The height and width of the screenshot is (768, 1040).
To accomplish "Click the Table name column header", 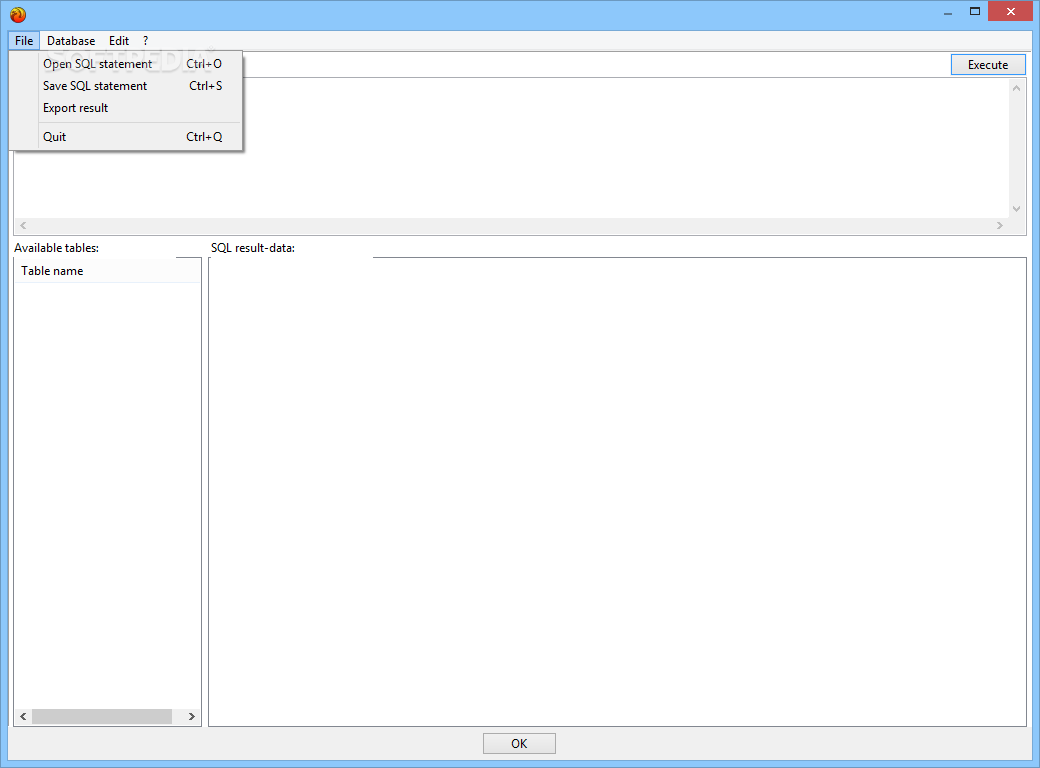I will point(107,271).
